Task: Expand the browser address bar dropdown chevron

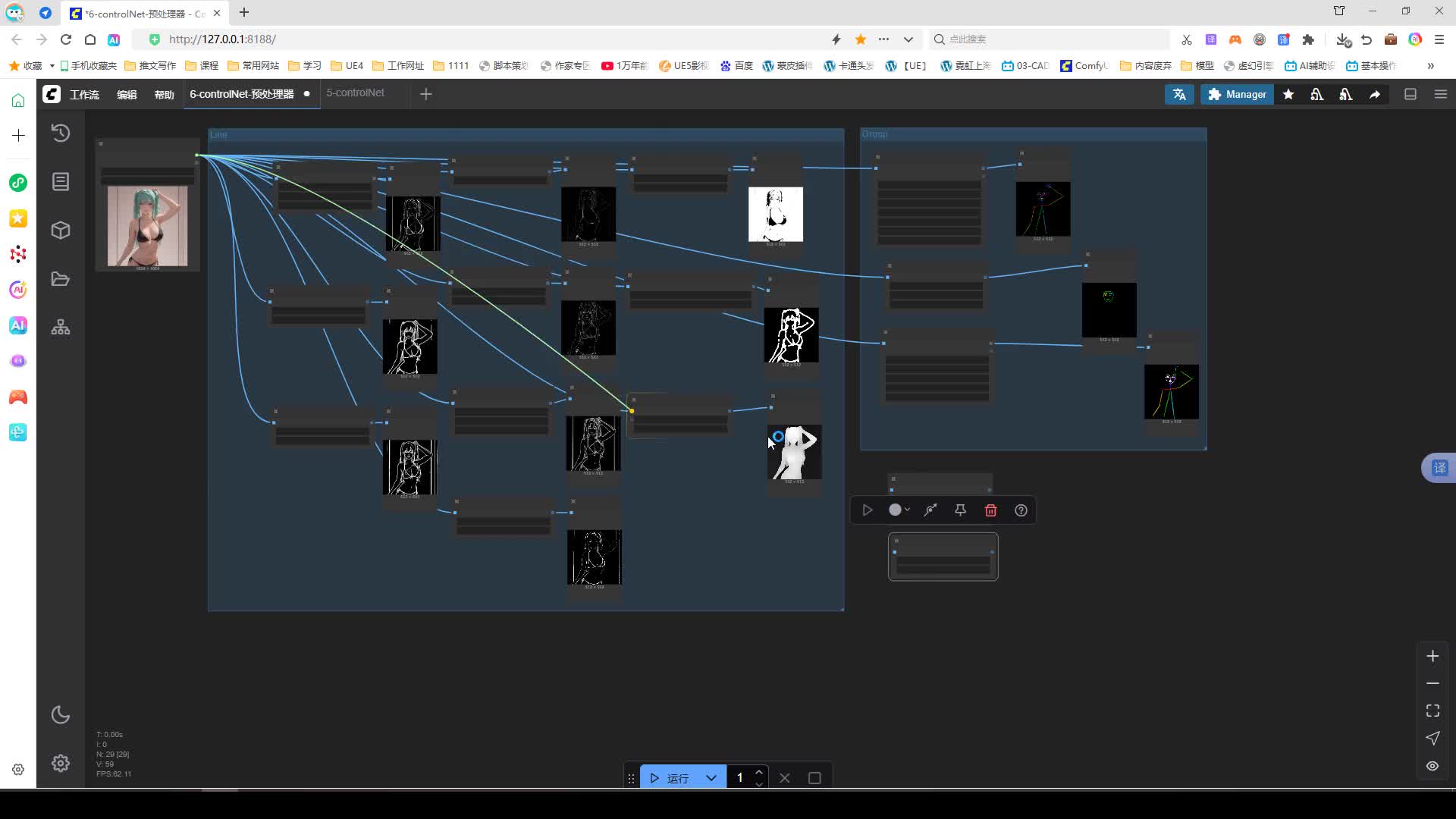Action: pyautogui.click(x=908, y=39)
